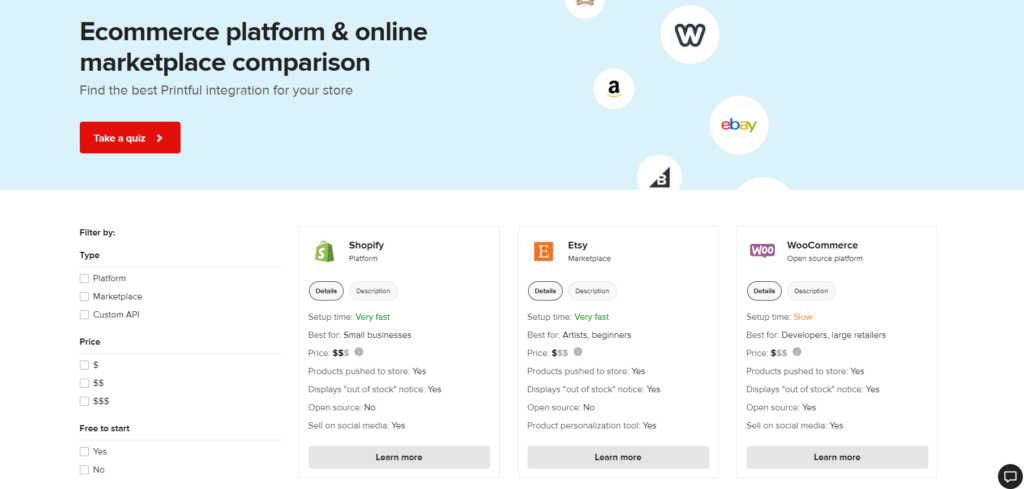
Task: Click the Shopify bag logo
Action: click(324, 251)
